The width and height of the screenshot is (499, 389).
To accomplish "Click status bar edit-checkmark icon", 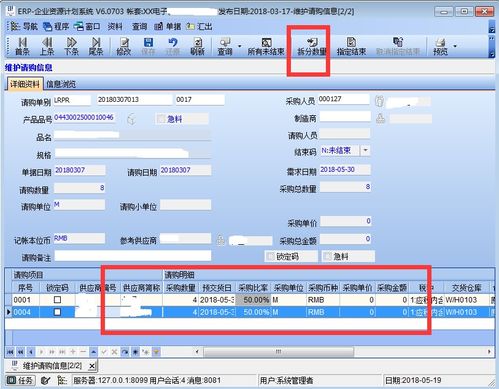I will (x=46, y=380).
